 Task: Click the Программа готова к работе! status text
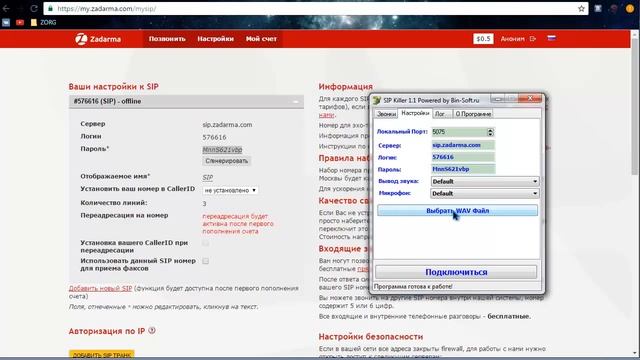click(x=413, y=287)
